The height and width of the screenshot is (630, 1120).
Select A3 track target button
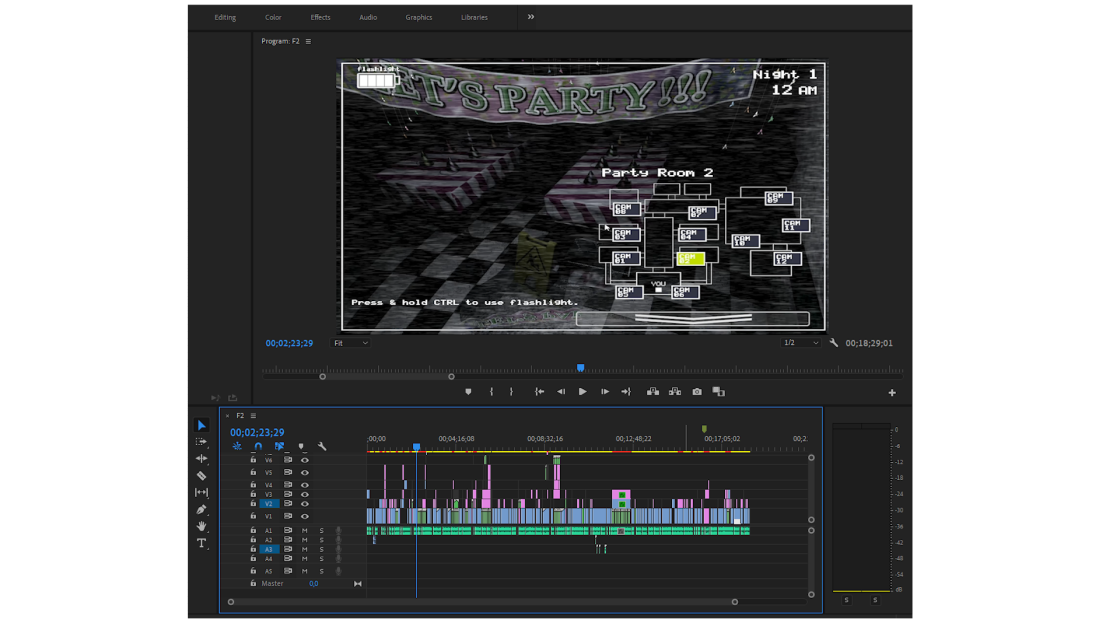click(269, 549)
